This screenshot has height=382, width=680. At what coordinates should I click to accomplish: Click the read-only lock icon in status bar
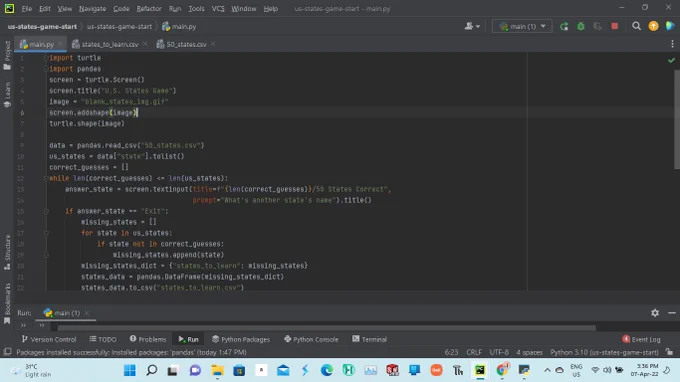click(x=670, y=352)
